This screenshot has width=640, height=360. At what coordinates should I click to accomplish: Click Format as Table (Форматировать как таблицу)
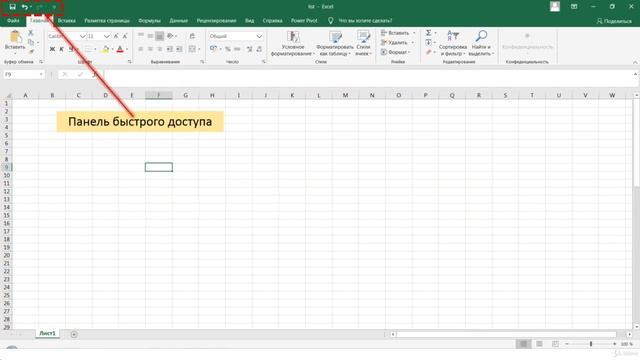tap(335, 43)
